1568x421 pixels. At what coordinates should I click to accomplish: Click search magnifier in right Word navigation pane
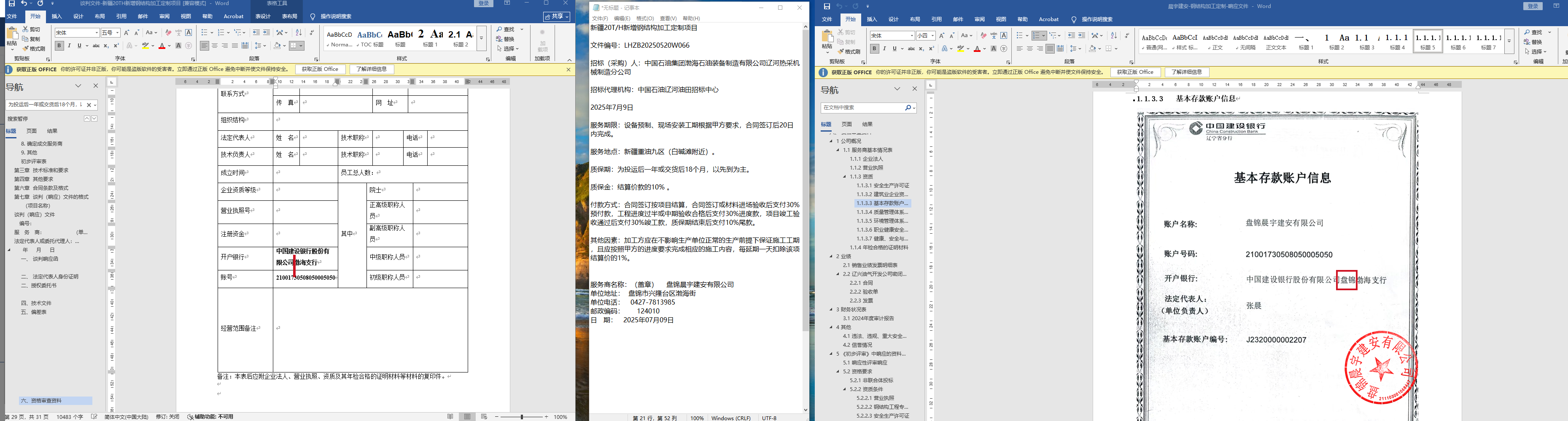pyautogui.click(x=908, y=108)
